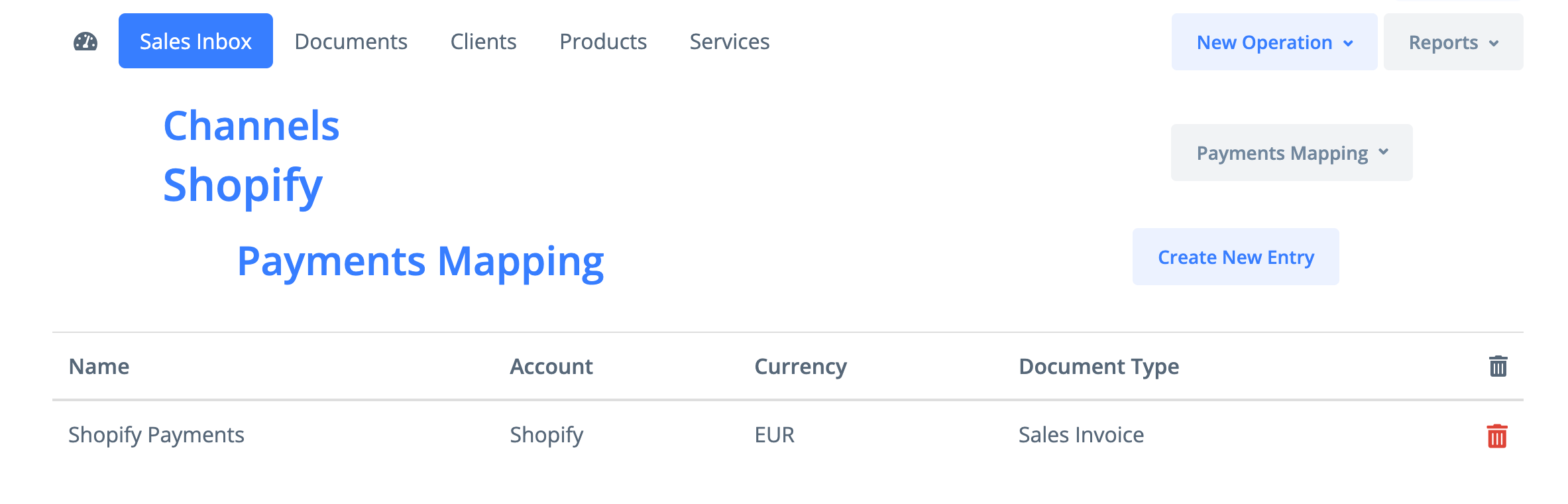Select the Services menu item
This screenshot has height=504, width=1568.
(x=729, y=41)
